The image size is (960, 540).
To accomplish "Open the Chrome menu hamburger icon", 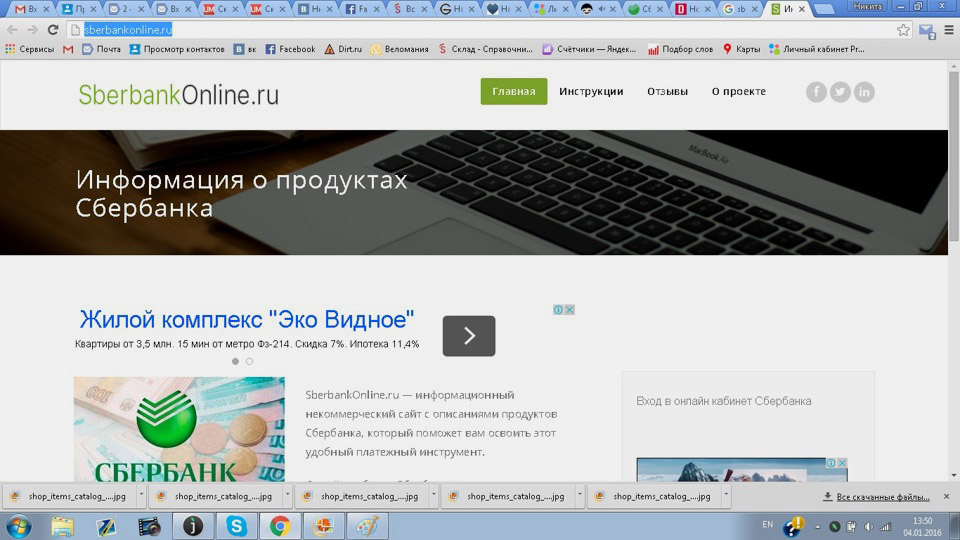I will click(x=948, y=30).
